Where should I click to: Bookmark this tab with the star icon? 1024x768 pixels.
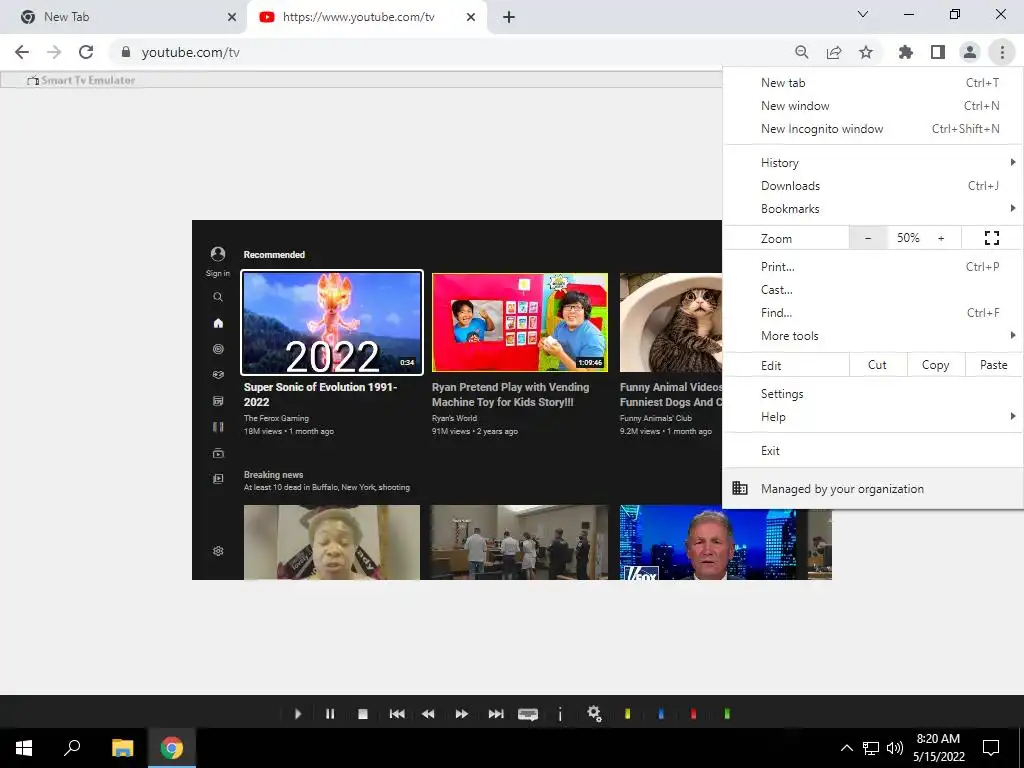(x=866, y=52)
